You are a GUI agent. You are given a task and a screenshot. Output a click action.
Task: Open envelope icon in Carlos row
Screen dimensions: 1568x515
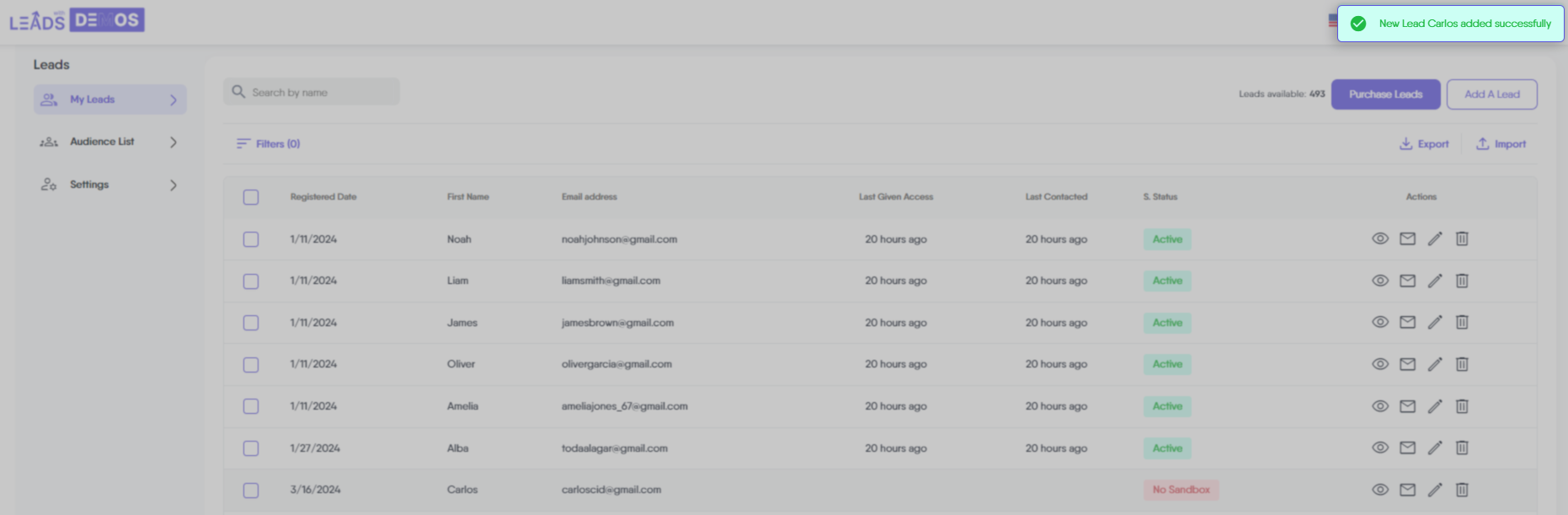[1407, 490]
